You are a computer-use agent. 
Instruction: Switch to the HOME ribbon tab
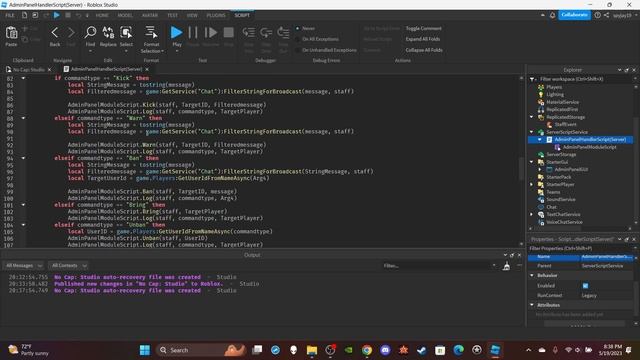(102, 15)
